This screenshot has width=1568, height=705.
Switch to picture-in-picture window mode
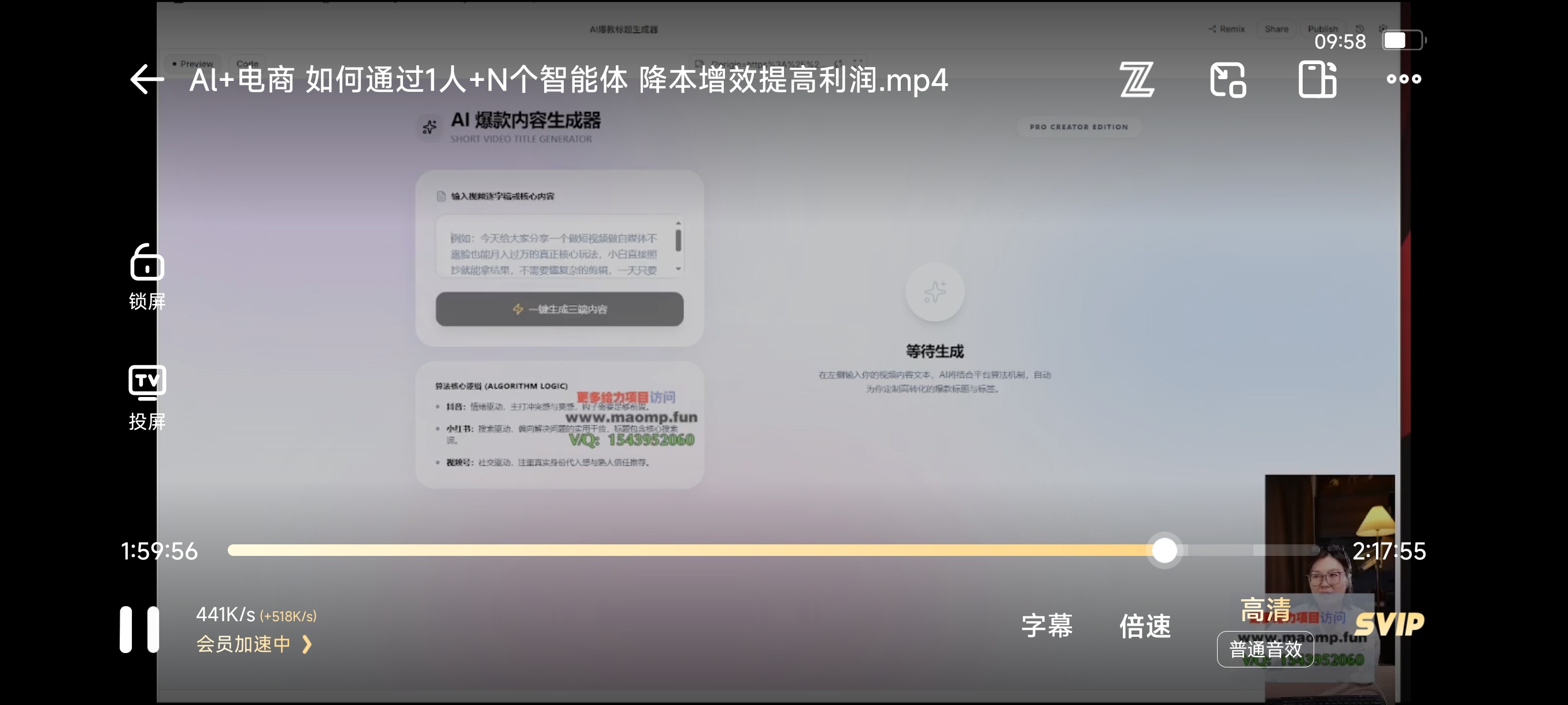(1227, 79)
